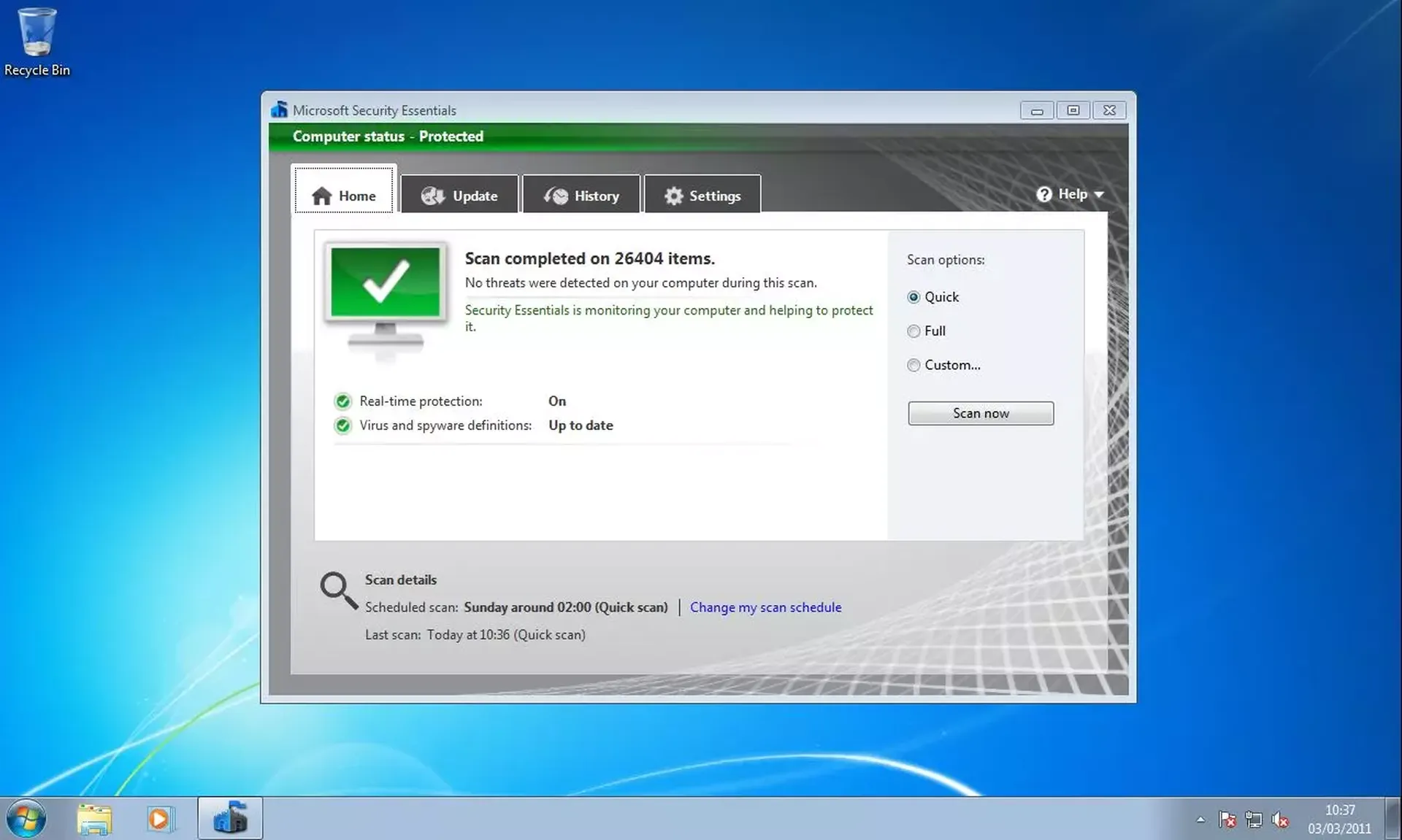Click the Help question mark icon
1402x840 pixels.
click(x=1045, y=193)
